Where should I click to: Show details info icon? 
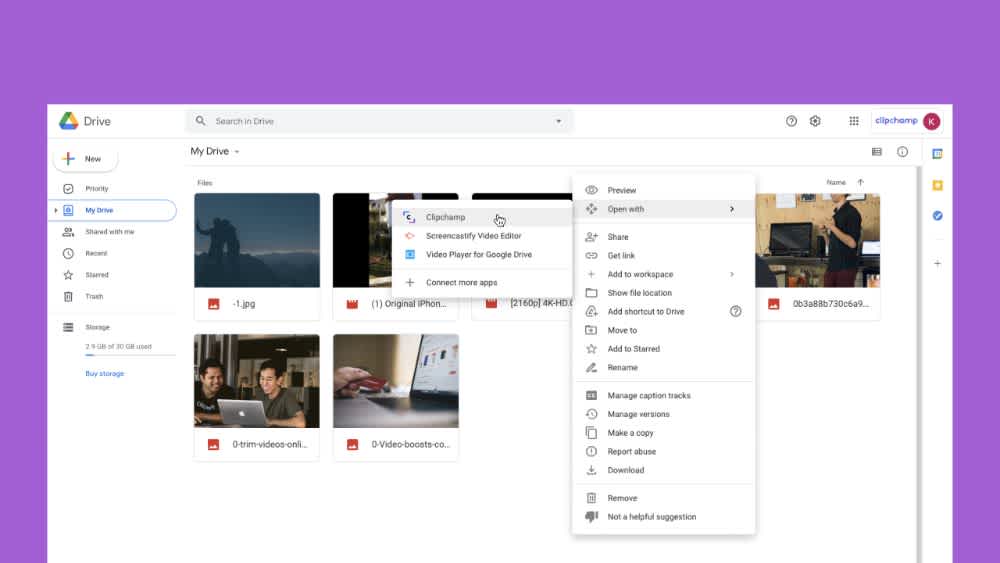[902, 152]
